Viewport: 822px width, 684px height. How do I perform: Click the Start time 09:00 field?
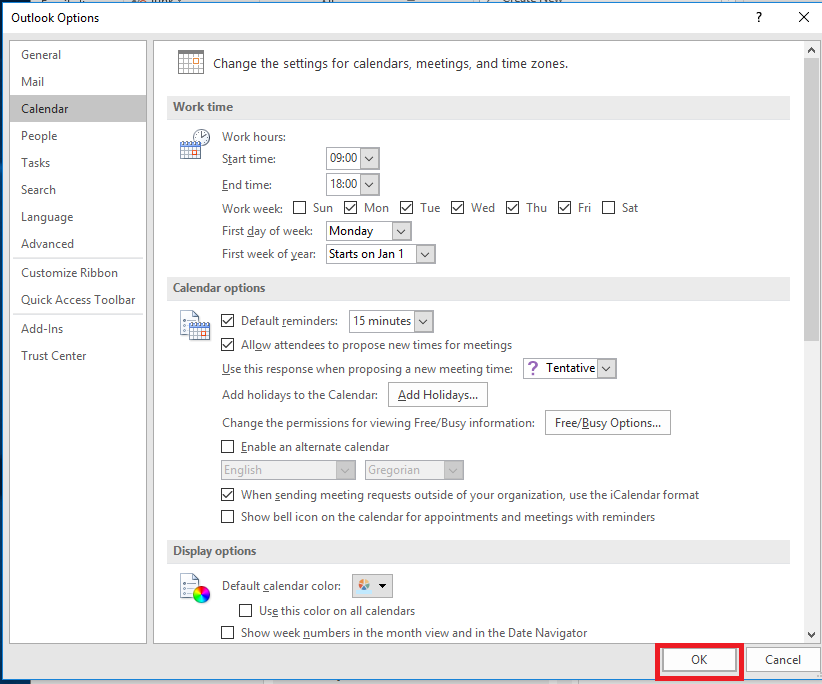343,158
